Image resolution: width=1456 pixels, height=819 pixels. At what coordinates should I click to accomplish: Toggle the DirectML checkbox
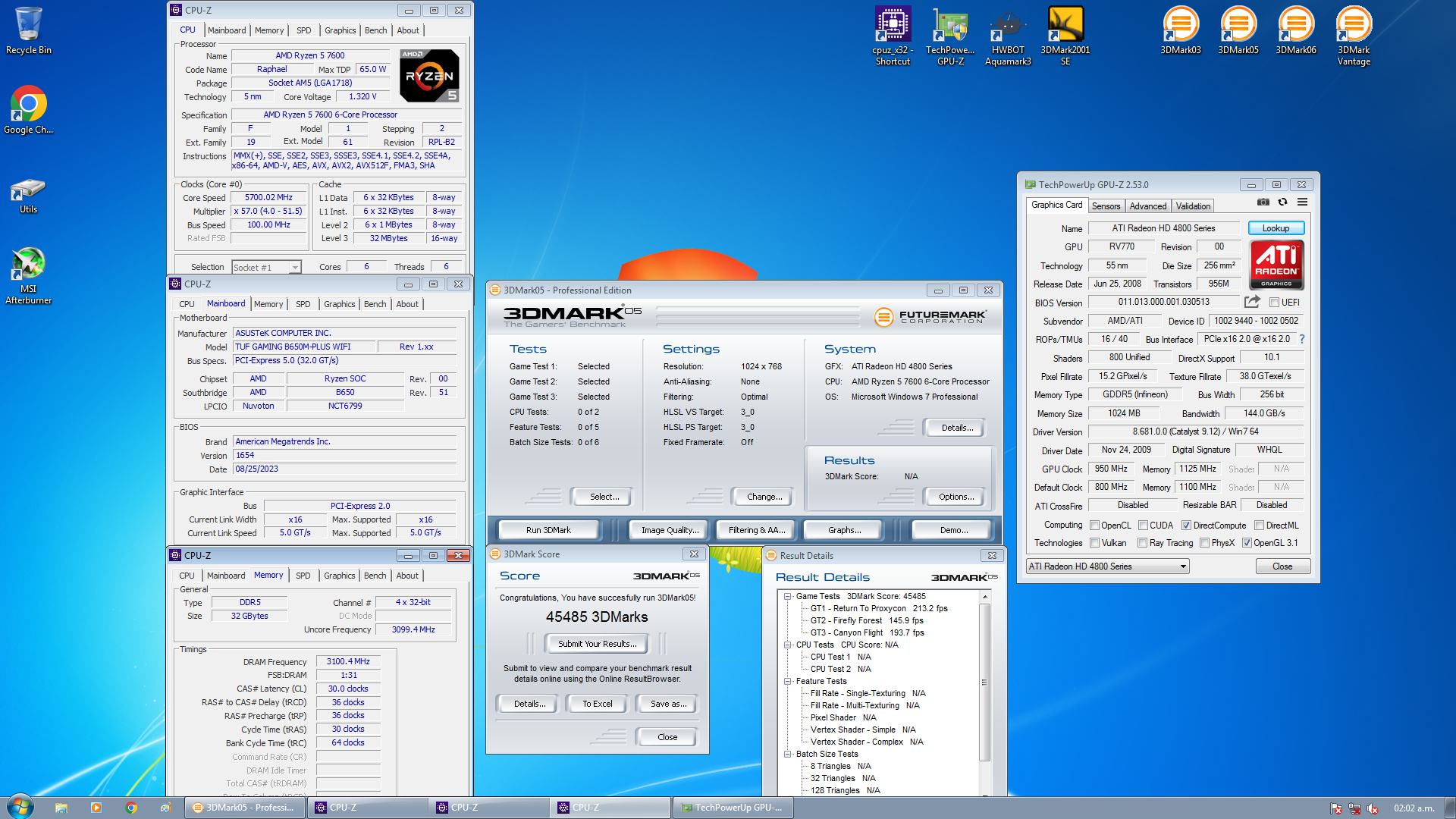coord(1259,525)
